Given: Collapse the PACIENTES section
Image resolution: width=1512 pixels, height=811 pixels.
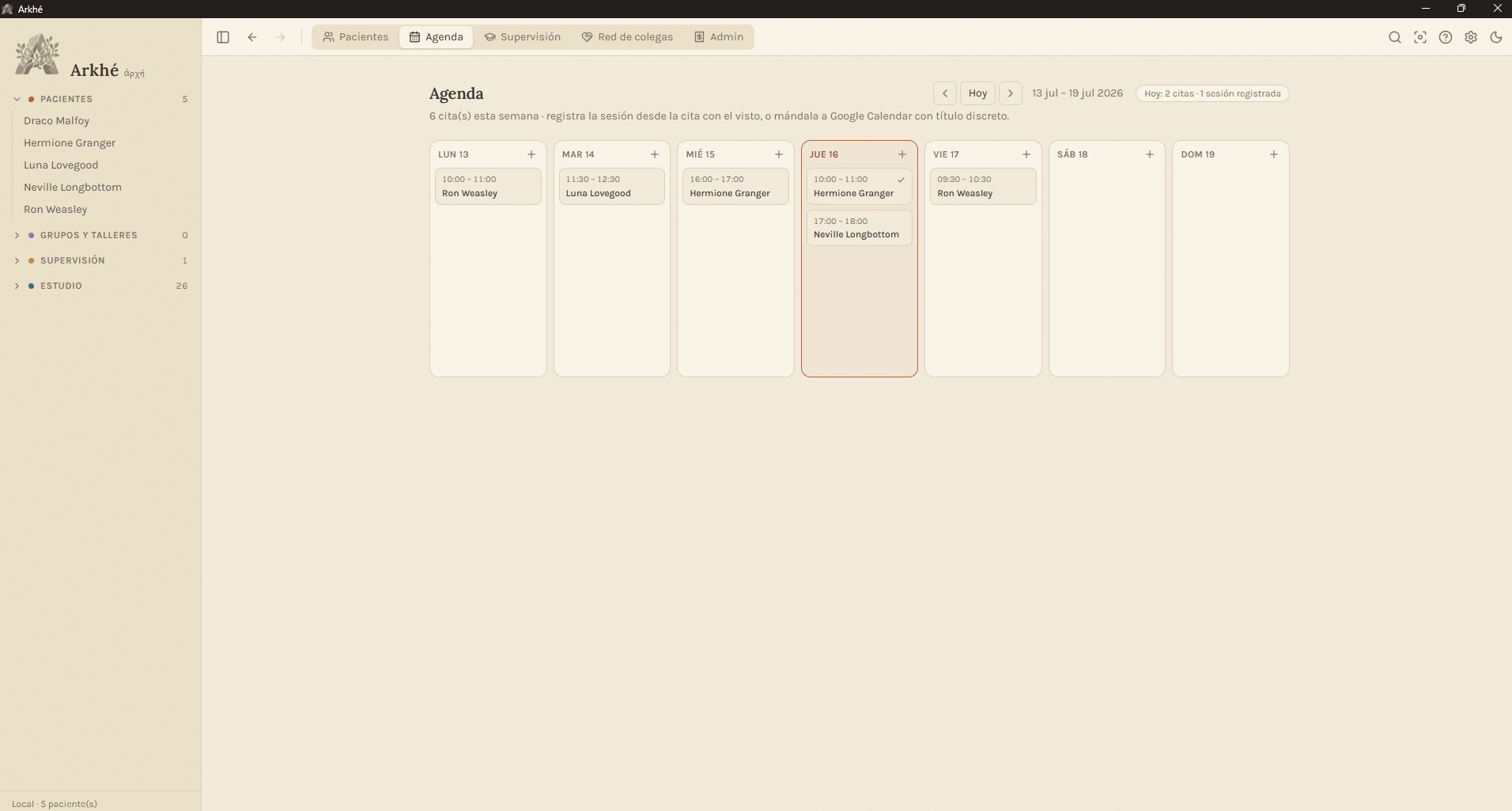Looking at the screenshot, I should tap(17, 99).
